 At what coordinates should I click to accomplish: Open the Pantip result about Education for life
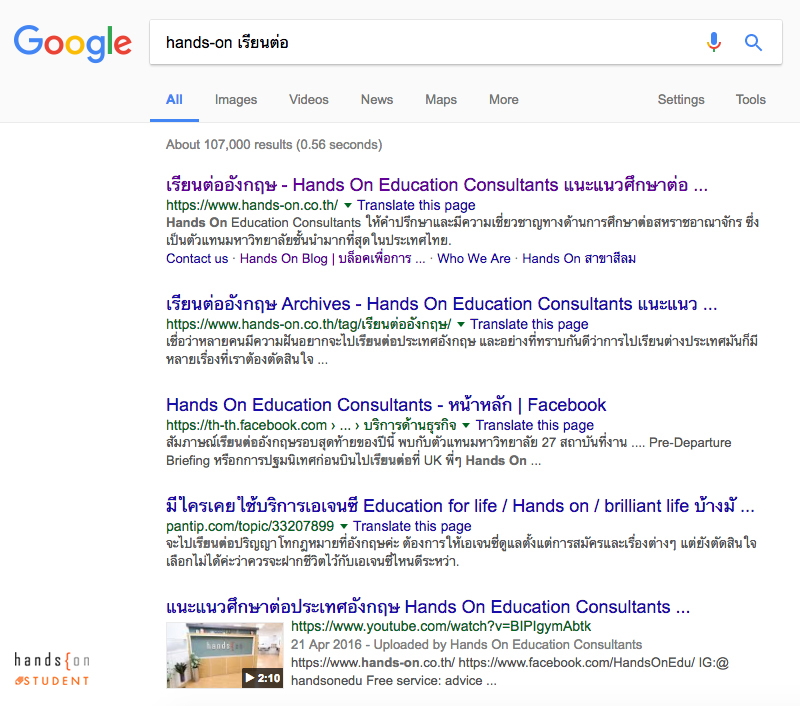click(x=460, y=506)
